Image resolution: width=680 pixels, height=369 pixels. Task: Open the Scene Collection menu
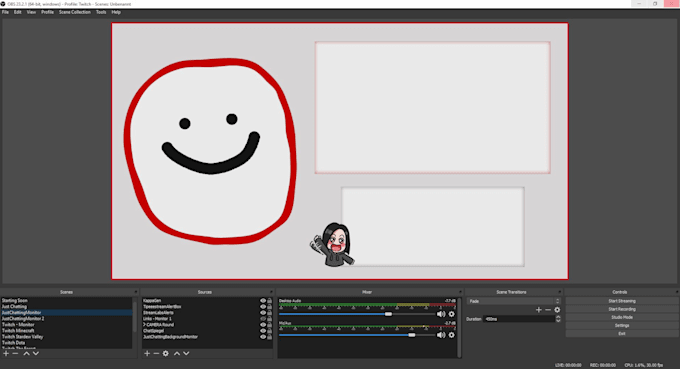coord(75,12)
